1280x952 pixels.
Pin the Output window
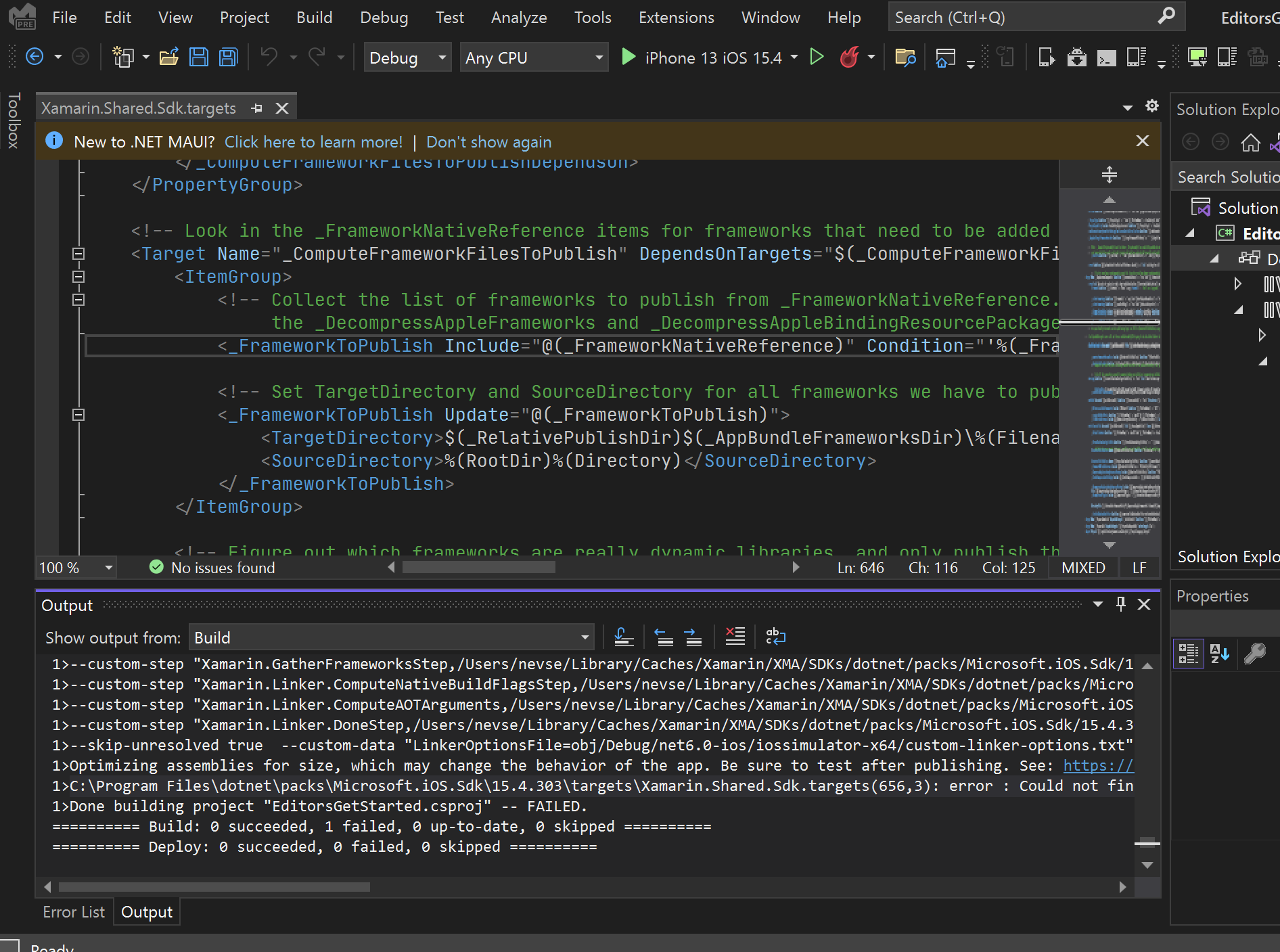(x=1120, y=604)
